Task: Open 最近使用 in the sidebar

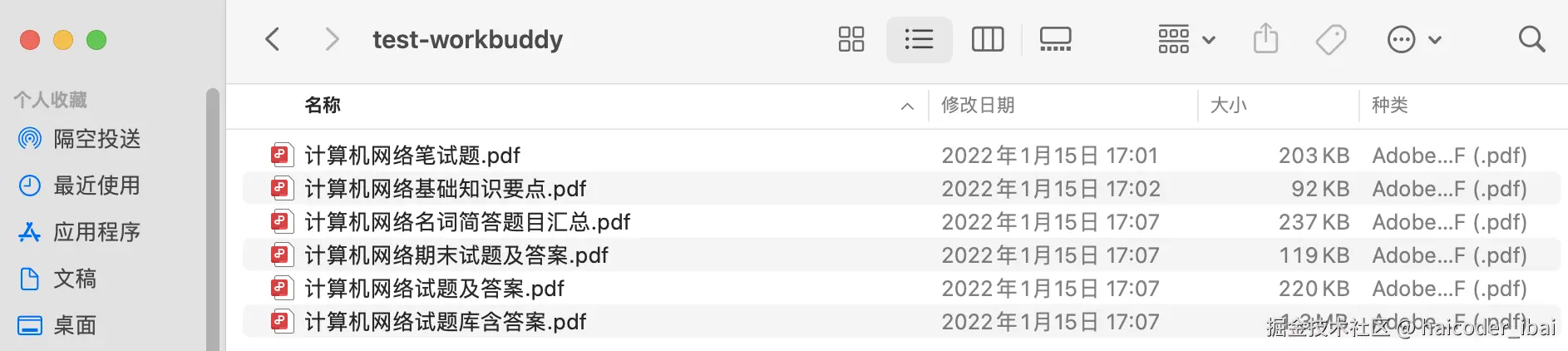Action: click(96, 185)
